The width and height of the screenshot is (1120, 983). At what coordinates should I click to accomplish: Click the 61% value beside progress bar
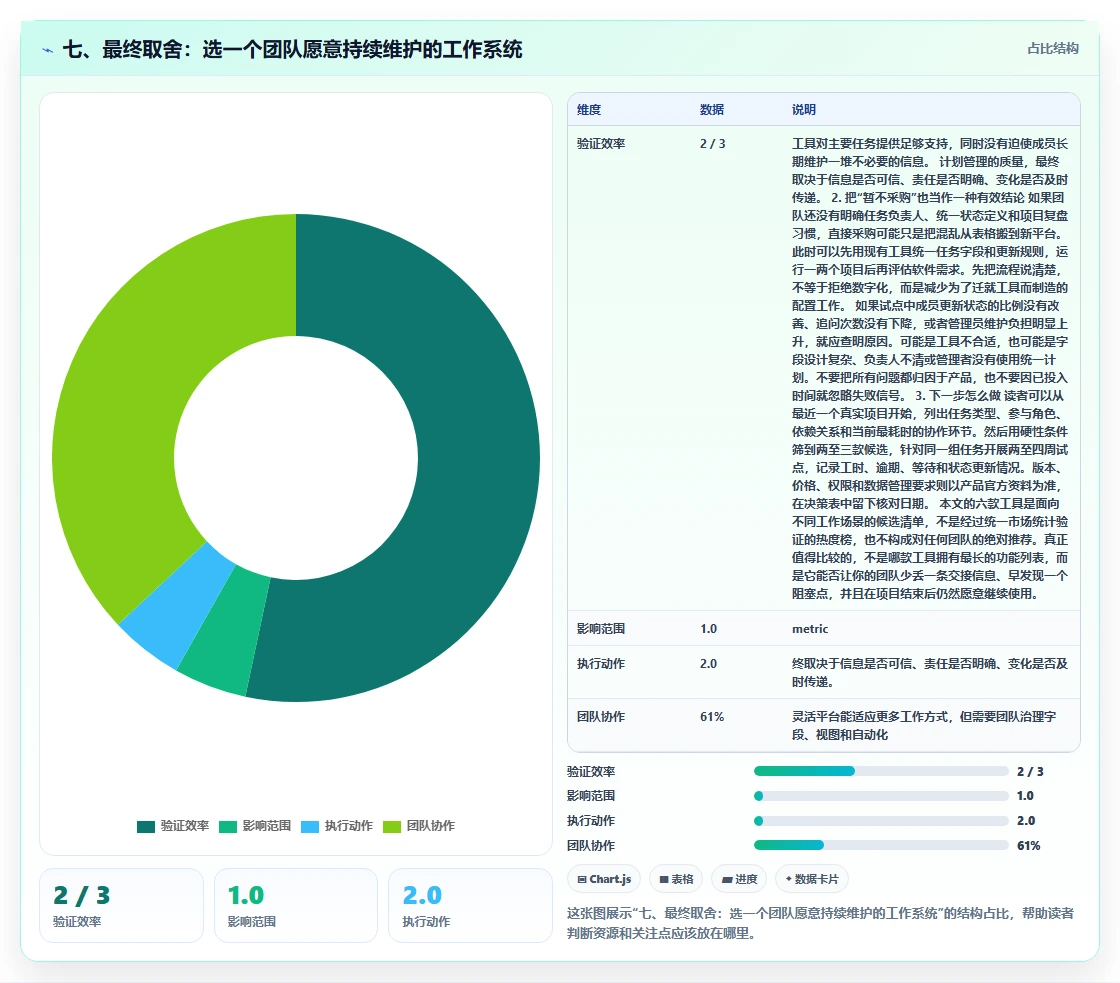[1029, 845]
